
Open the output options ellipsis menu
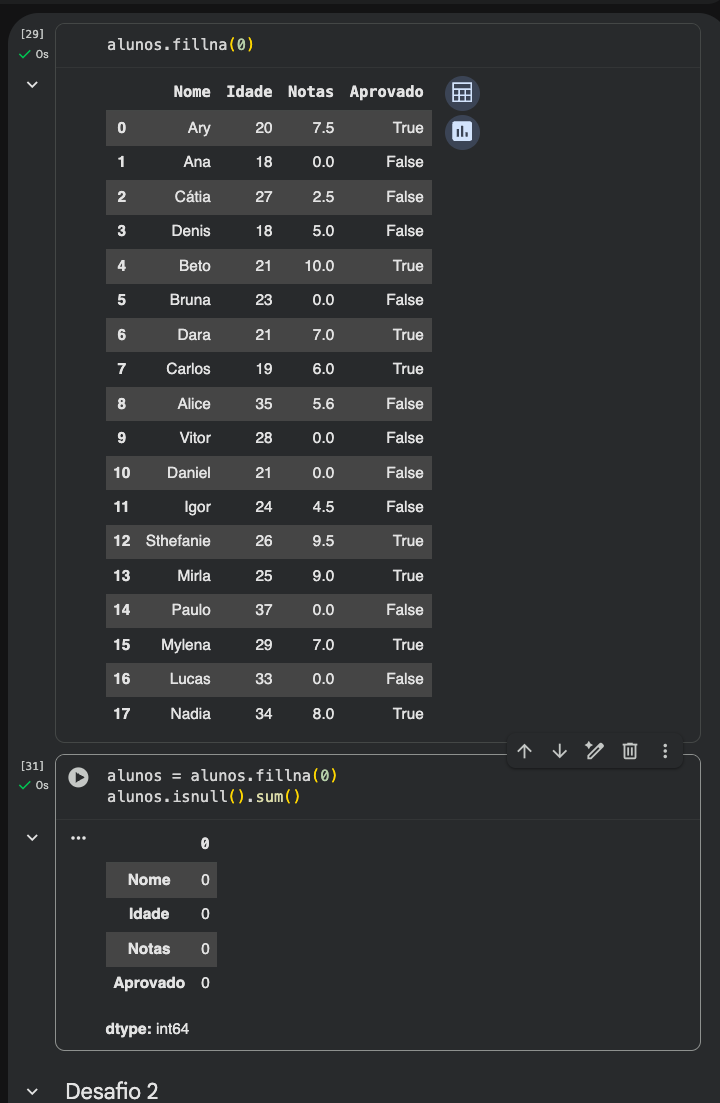(x=78, y=837)
